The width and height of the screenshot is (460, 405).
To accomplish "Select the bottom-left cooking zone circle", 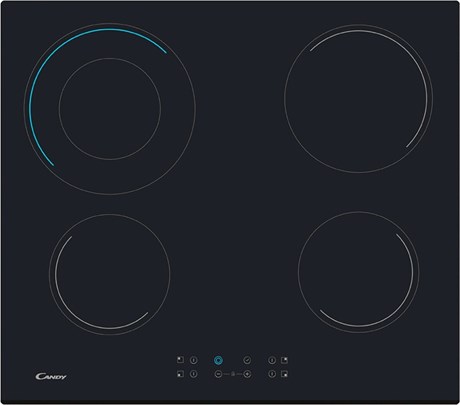I will [110, 274].
